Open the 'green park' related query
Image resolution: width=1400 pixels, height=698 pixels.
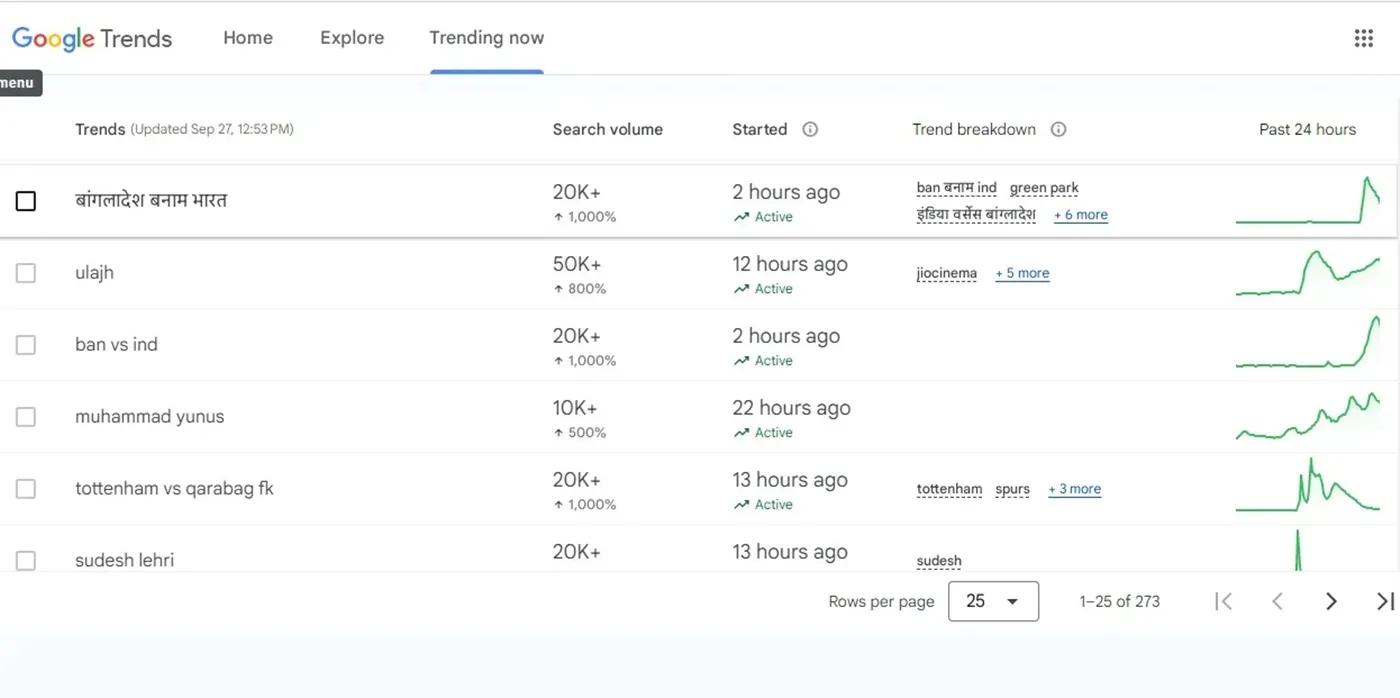[1044, 188]
